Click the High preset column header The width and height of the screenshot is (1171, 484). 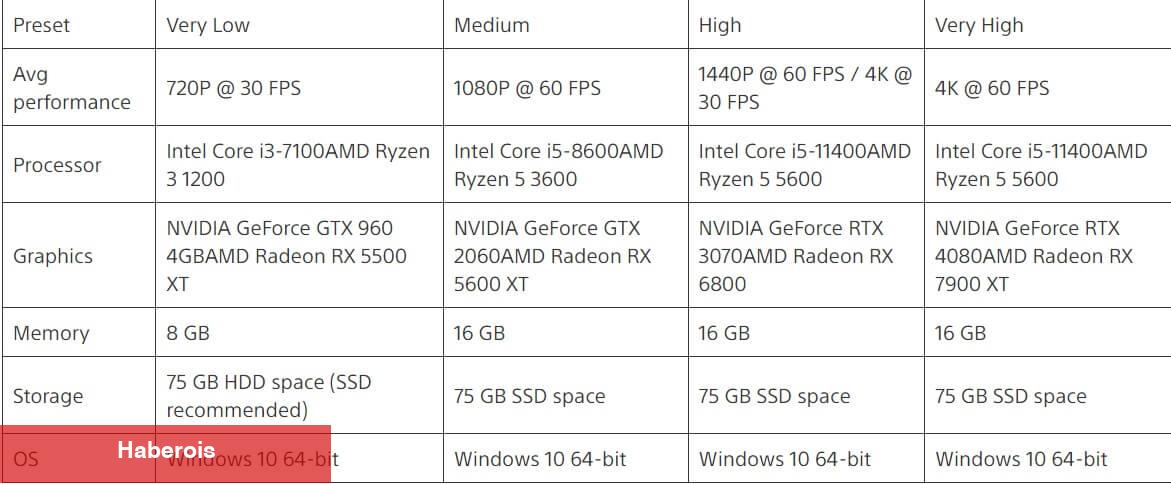(807, 25)
